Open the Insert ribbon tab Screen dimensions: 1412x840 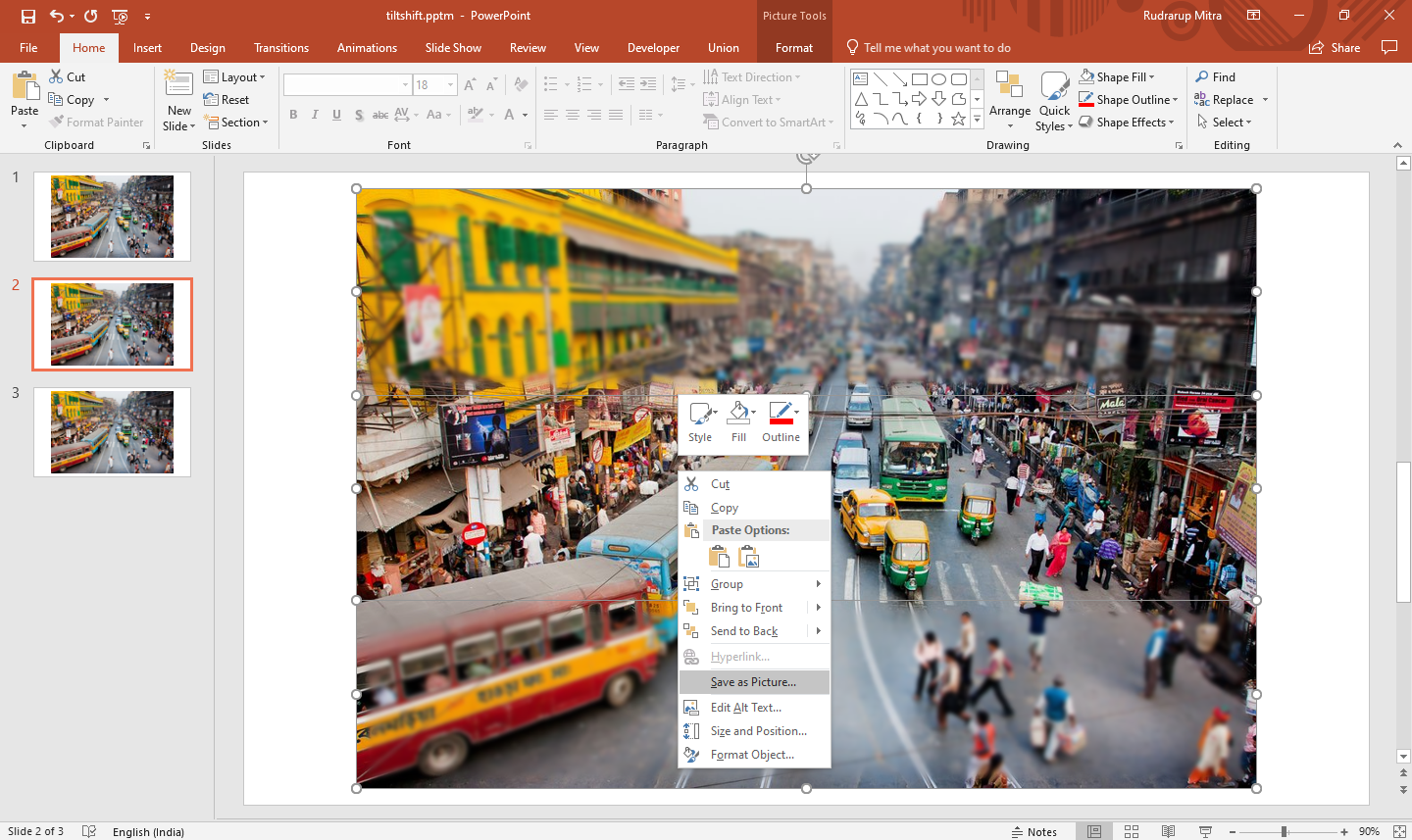[147, 47]
